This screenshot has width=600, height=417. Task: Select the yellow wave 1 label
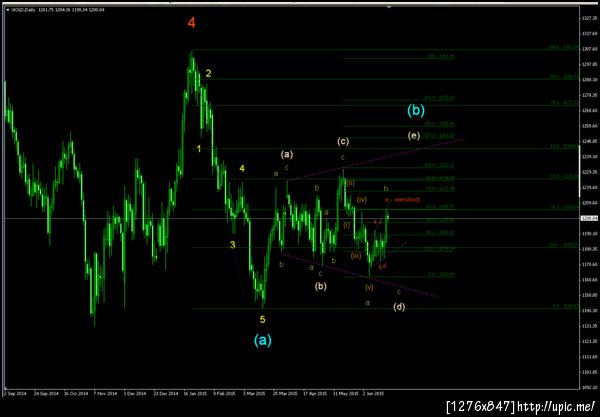click(199, 149)
